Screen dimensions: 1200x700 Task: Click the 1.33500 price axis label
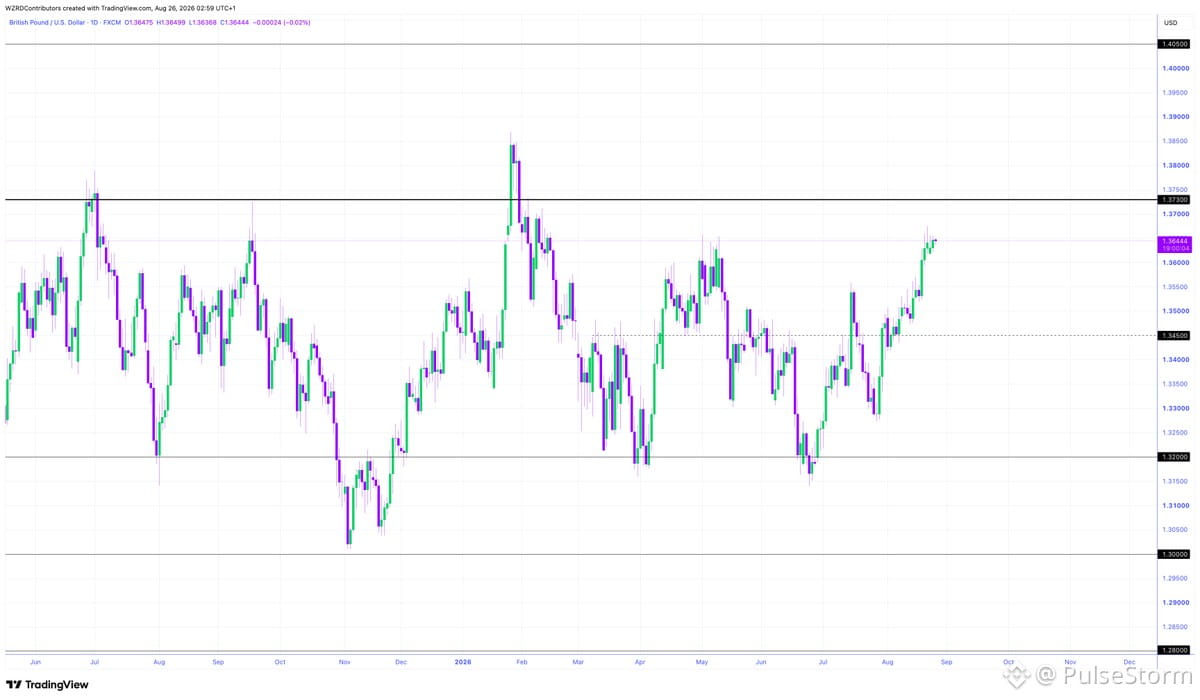coord(1174,384)
